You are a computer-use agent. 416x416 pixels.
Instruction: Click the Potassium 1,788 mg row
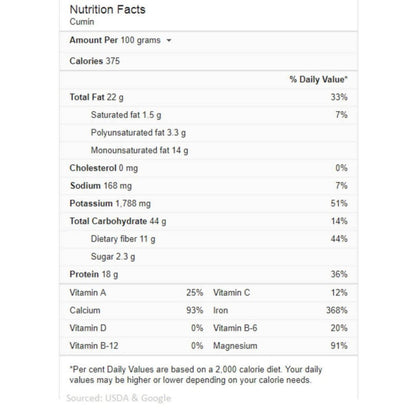[x=208, y=203]
